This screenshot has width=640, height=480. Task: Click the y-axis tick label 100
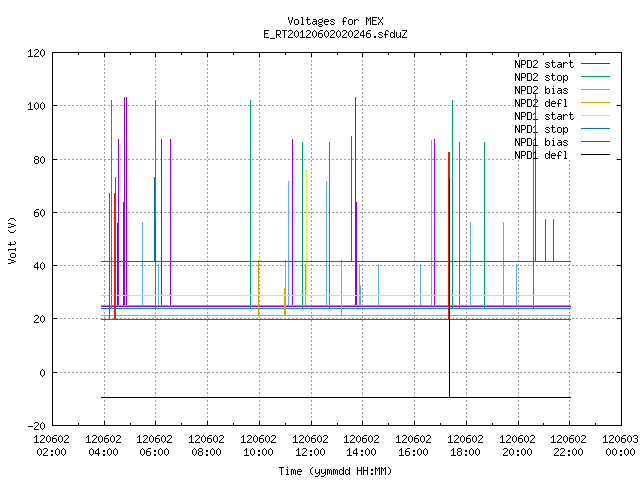(x=36, y=106)
